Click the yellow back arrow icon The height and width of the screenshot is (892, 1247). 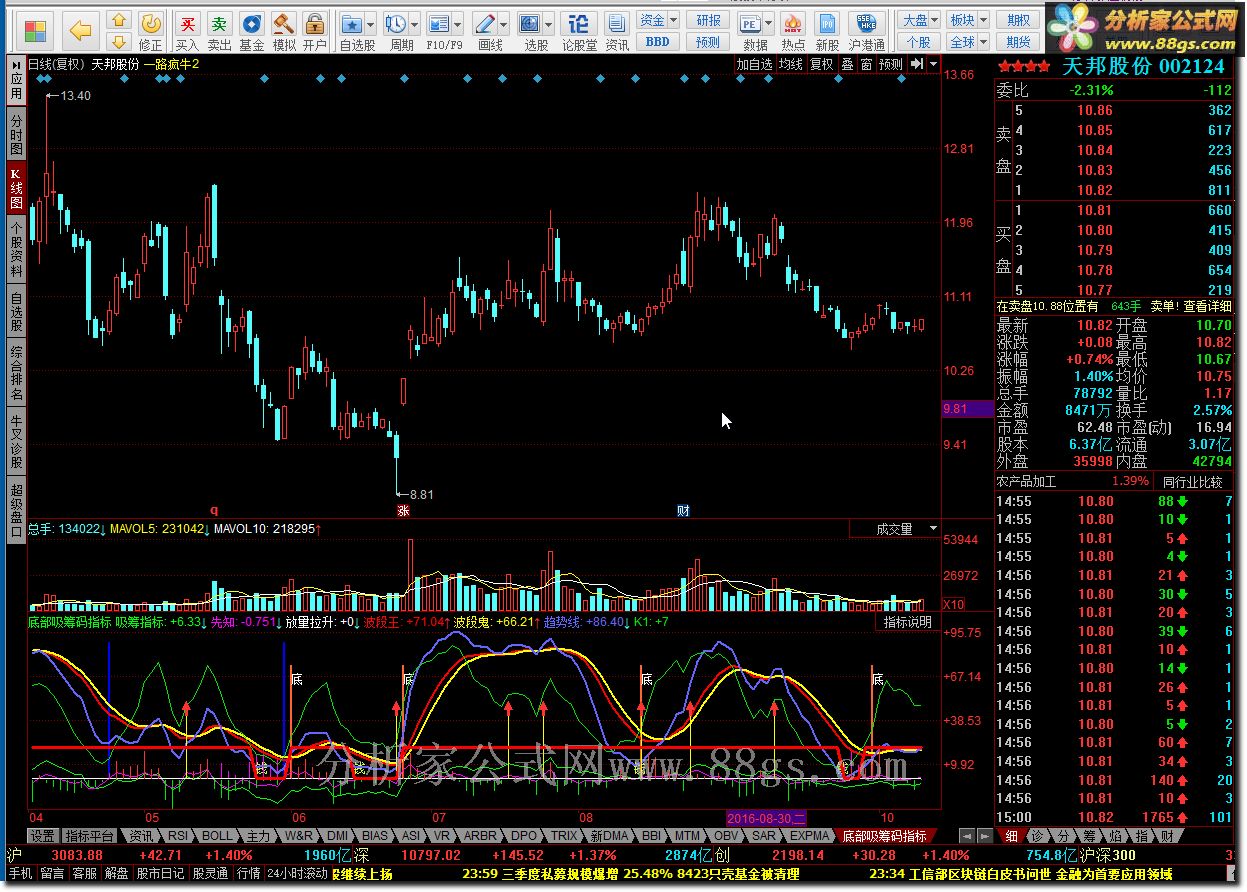click(x=81, y=30)
